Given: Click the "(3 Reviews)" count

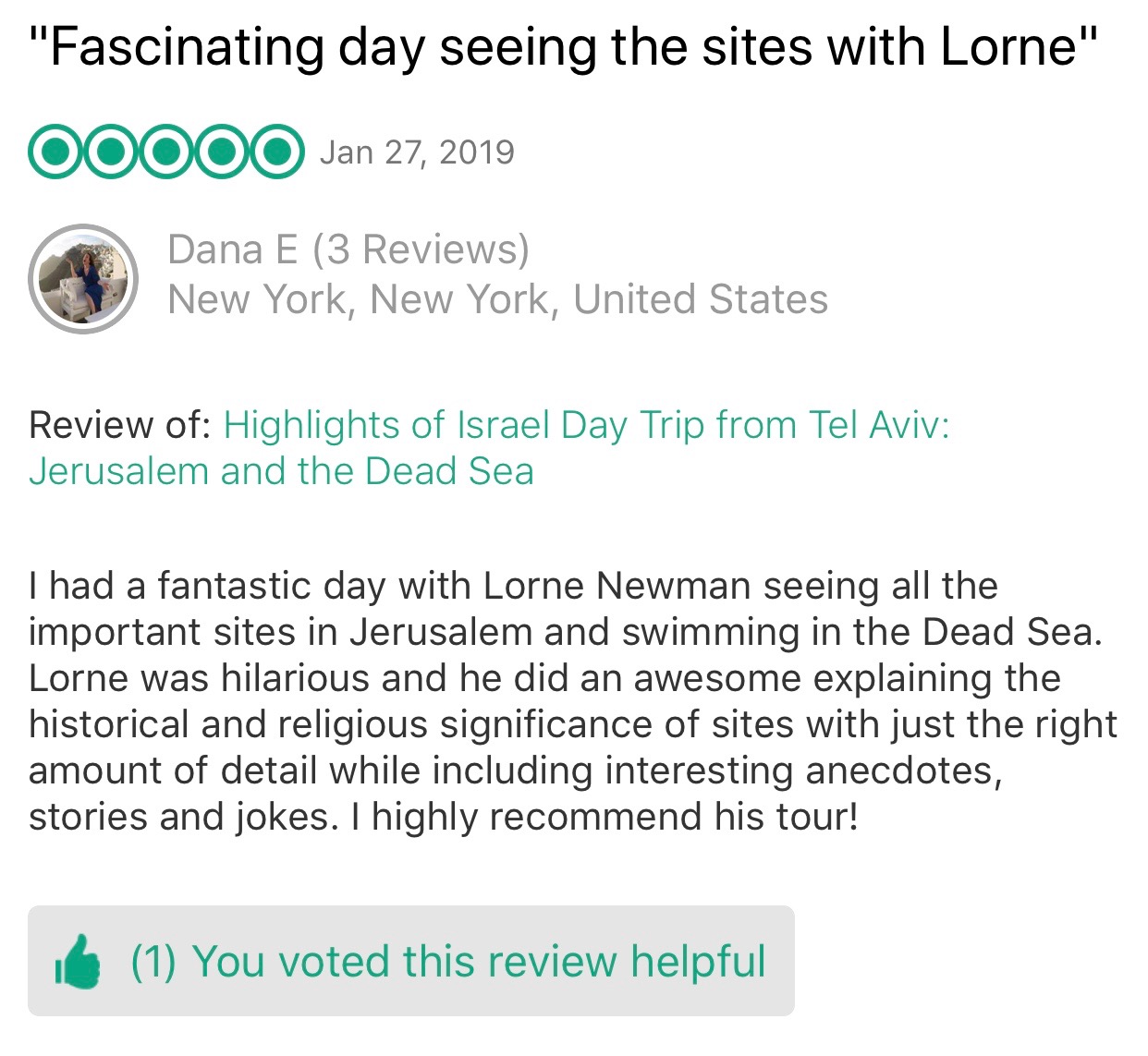Looking at the screenshot, I should 421,249.
